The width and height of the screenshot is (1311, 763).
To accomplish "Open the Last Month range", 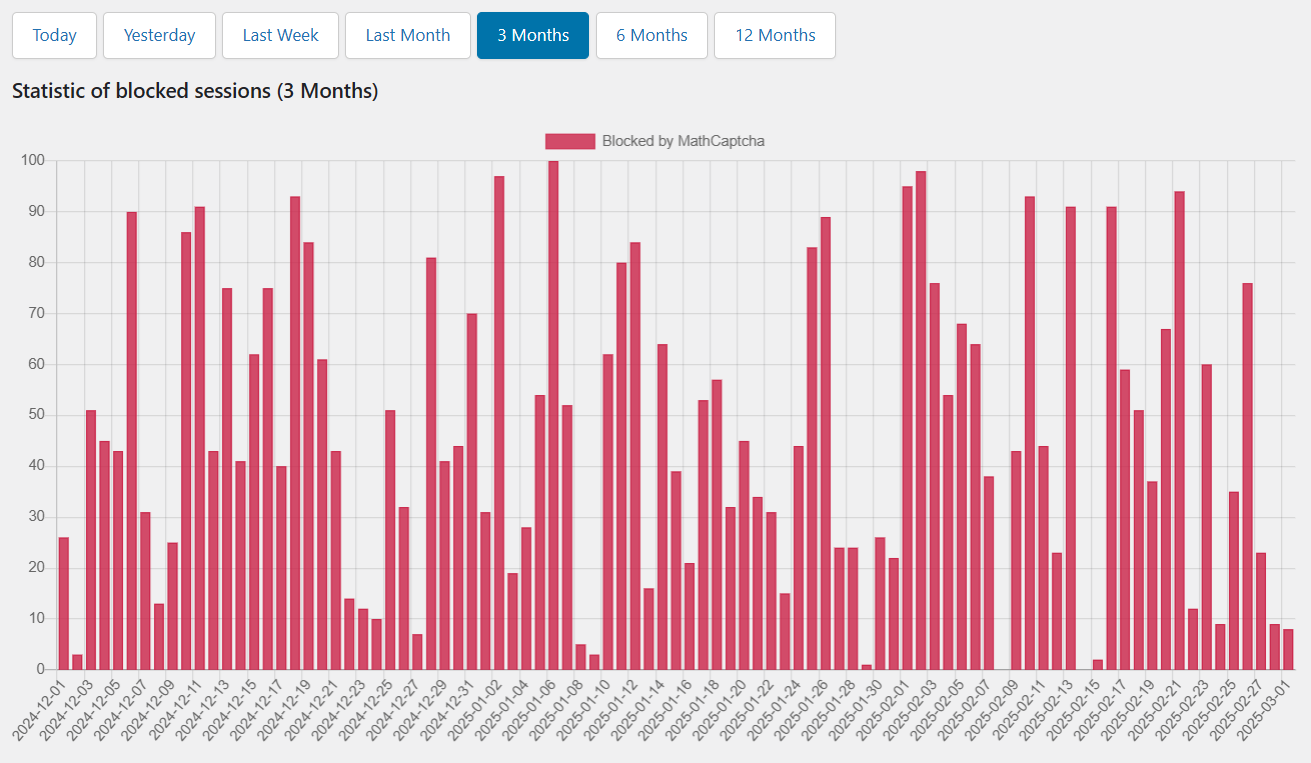I will pos(407,35).
